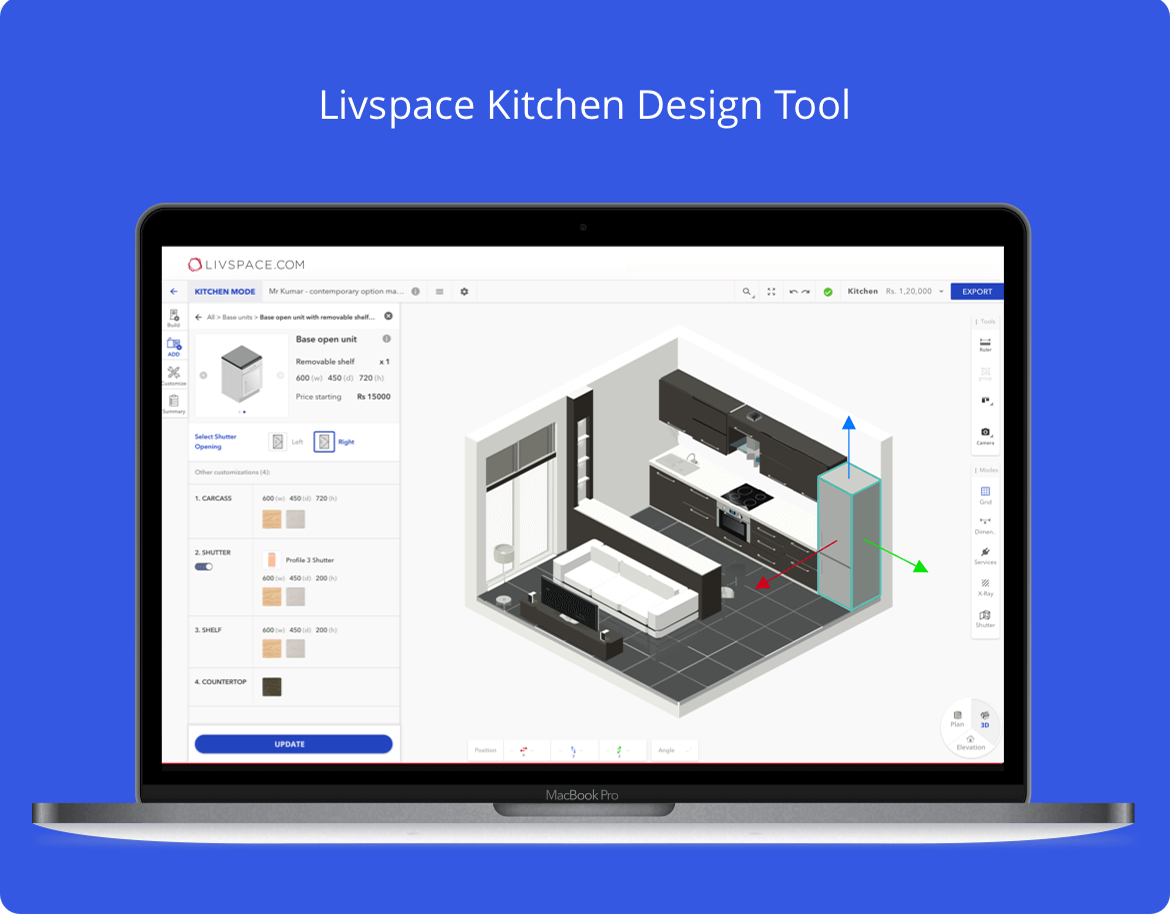Select the Ruler tool
1170x916 pixels.
(985, 344)
